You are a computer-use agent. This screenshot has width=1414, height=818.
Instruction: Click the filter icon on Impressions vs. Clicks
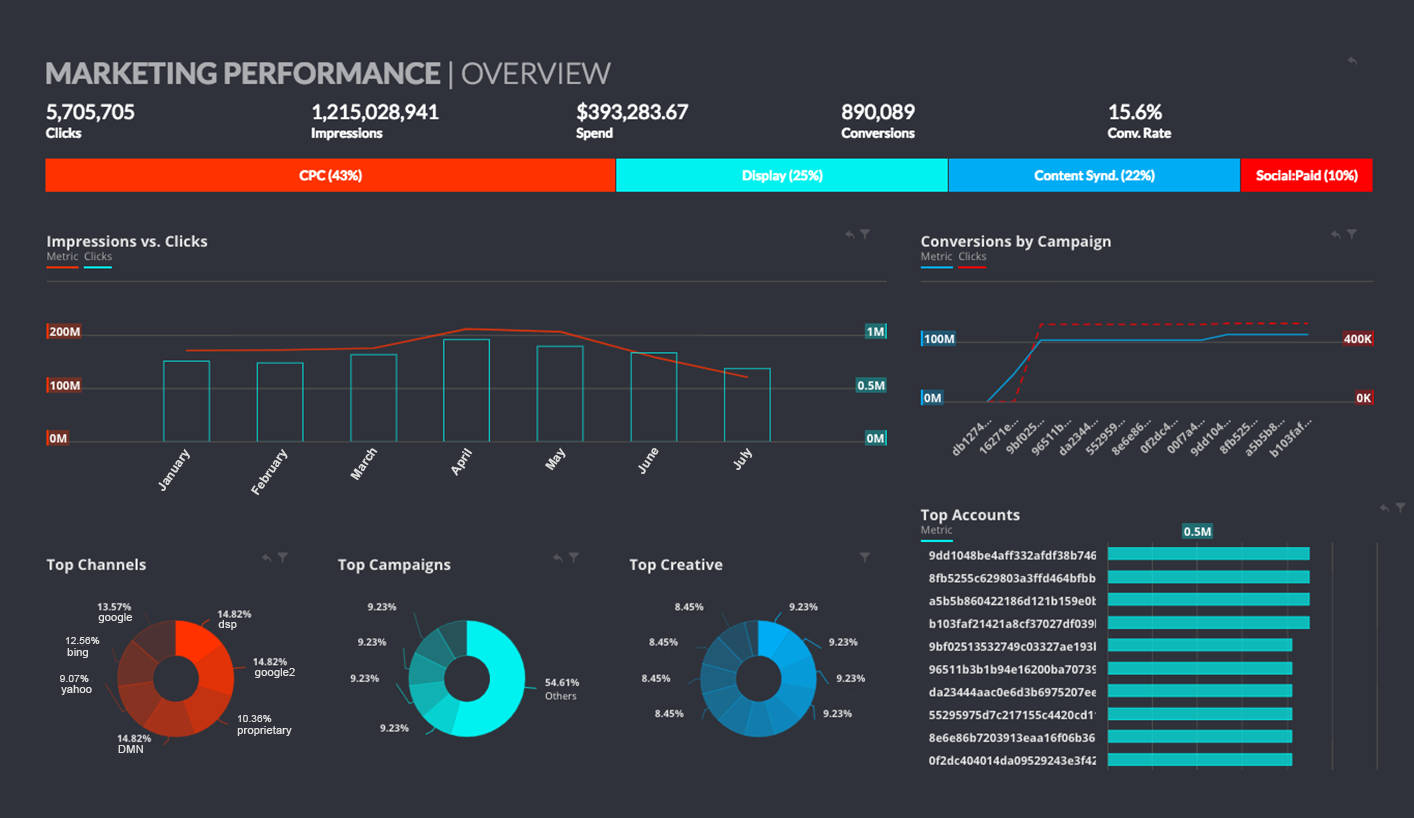pyautogui.click(x=864, y=232)
